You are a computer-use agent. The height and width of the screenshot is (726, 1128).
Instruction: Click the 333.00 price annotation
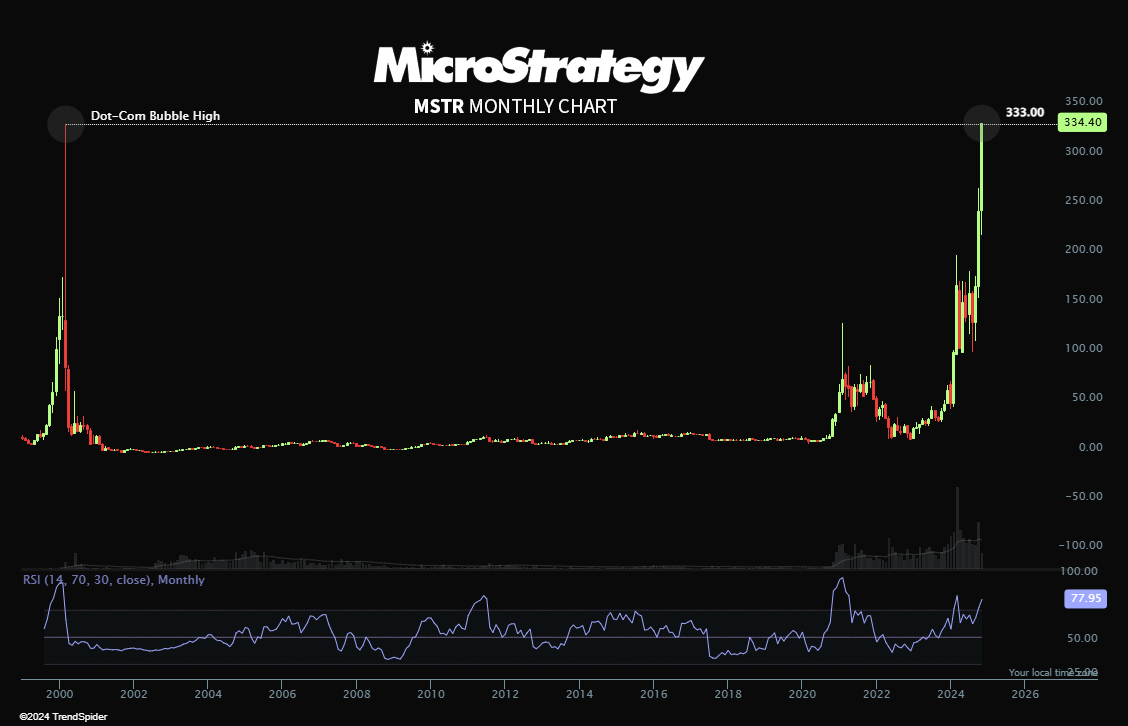coord(1024,112)
